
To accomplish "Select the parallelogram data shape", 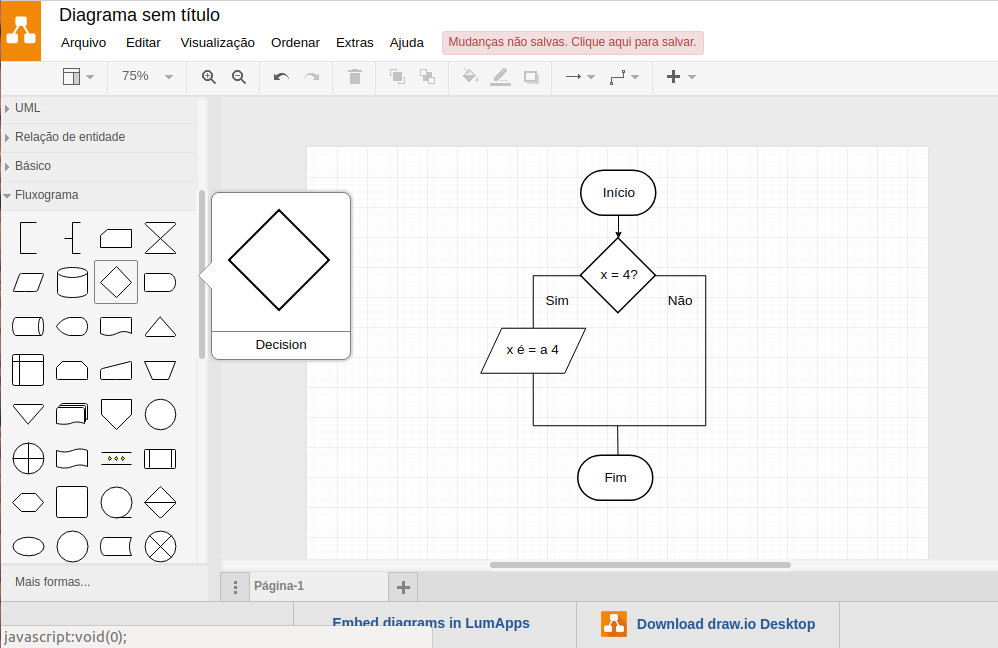I will tap(29, 282).
